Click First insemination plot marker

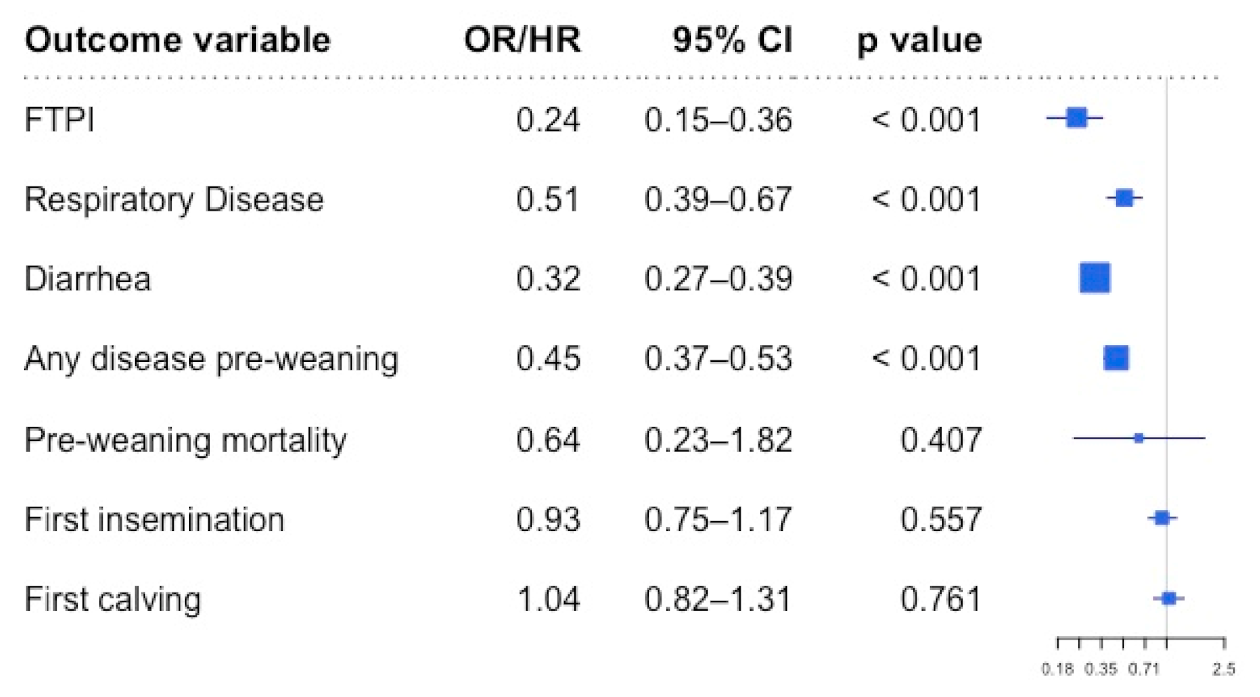coord(1162,518)
